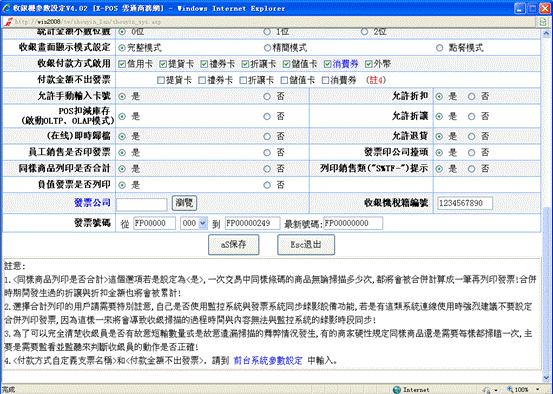
Task: Uncheck the 信用卡 payment method checkbox
Action: click(x=122, y=64)
